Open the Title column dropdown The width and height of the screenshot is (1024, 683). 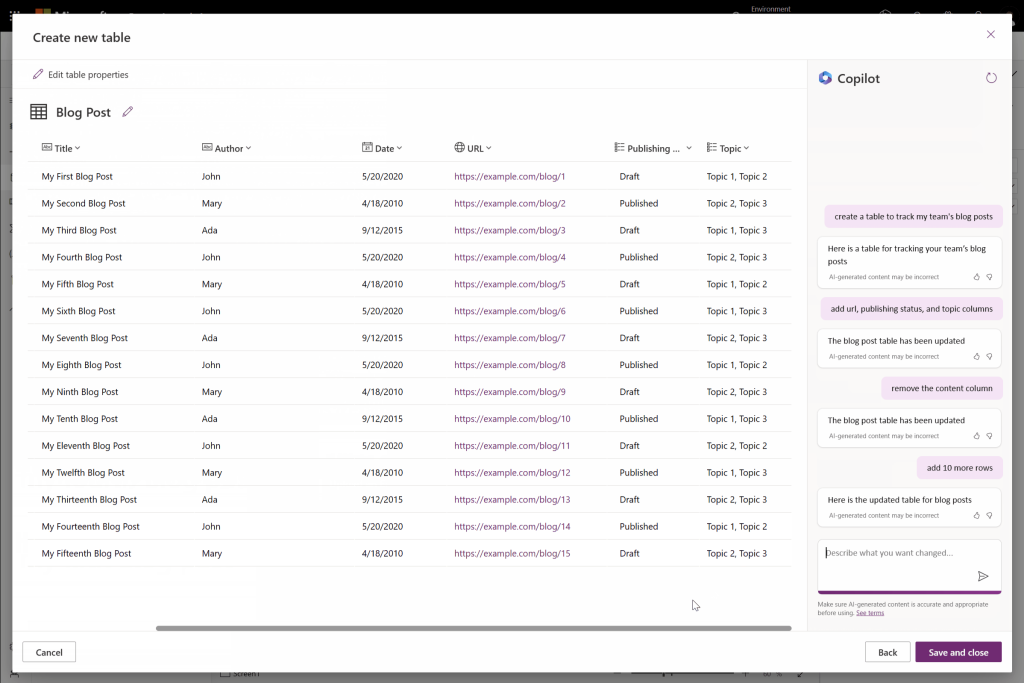78,148
